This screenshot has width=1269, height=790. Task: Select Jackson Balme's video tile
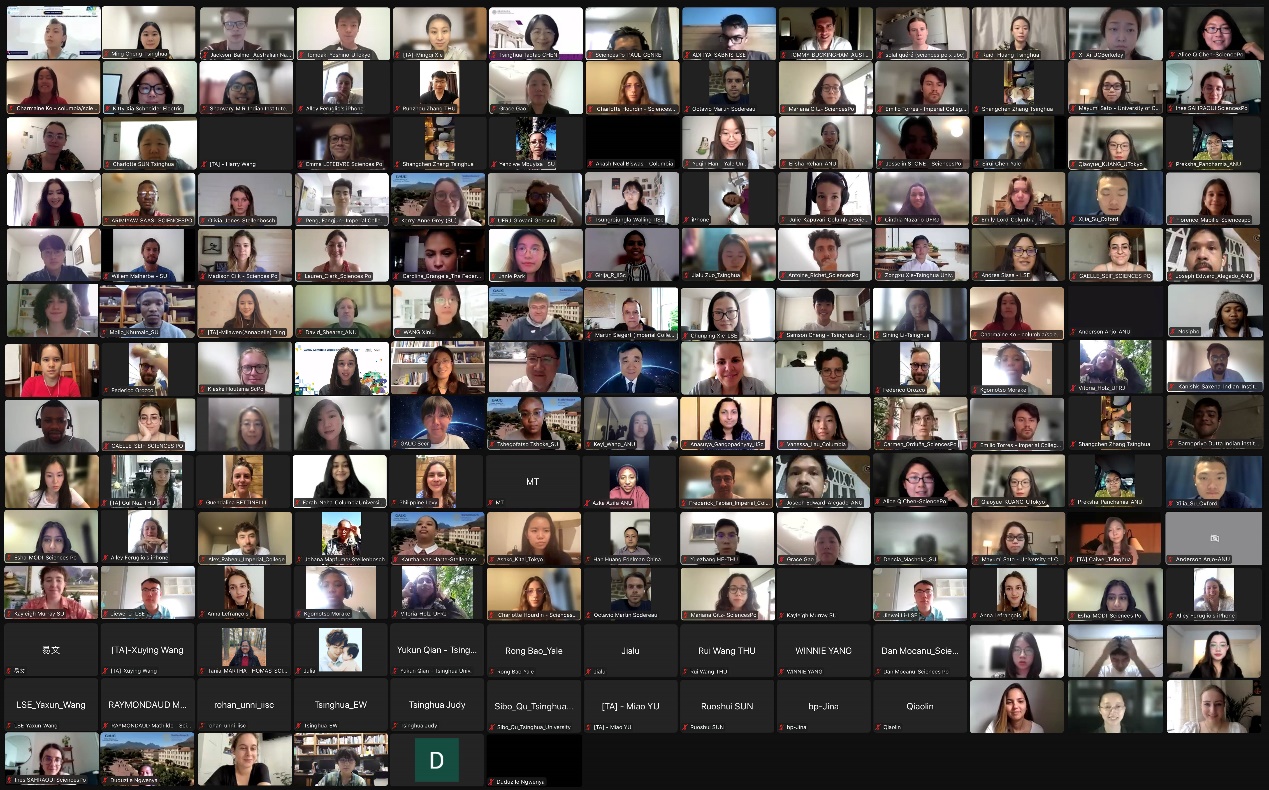[246, 32]
